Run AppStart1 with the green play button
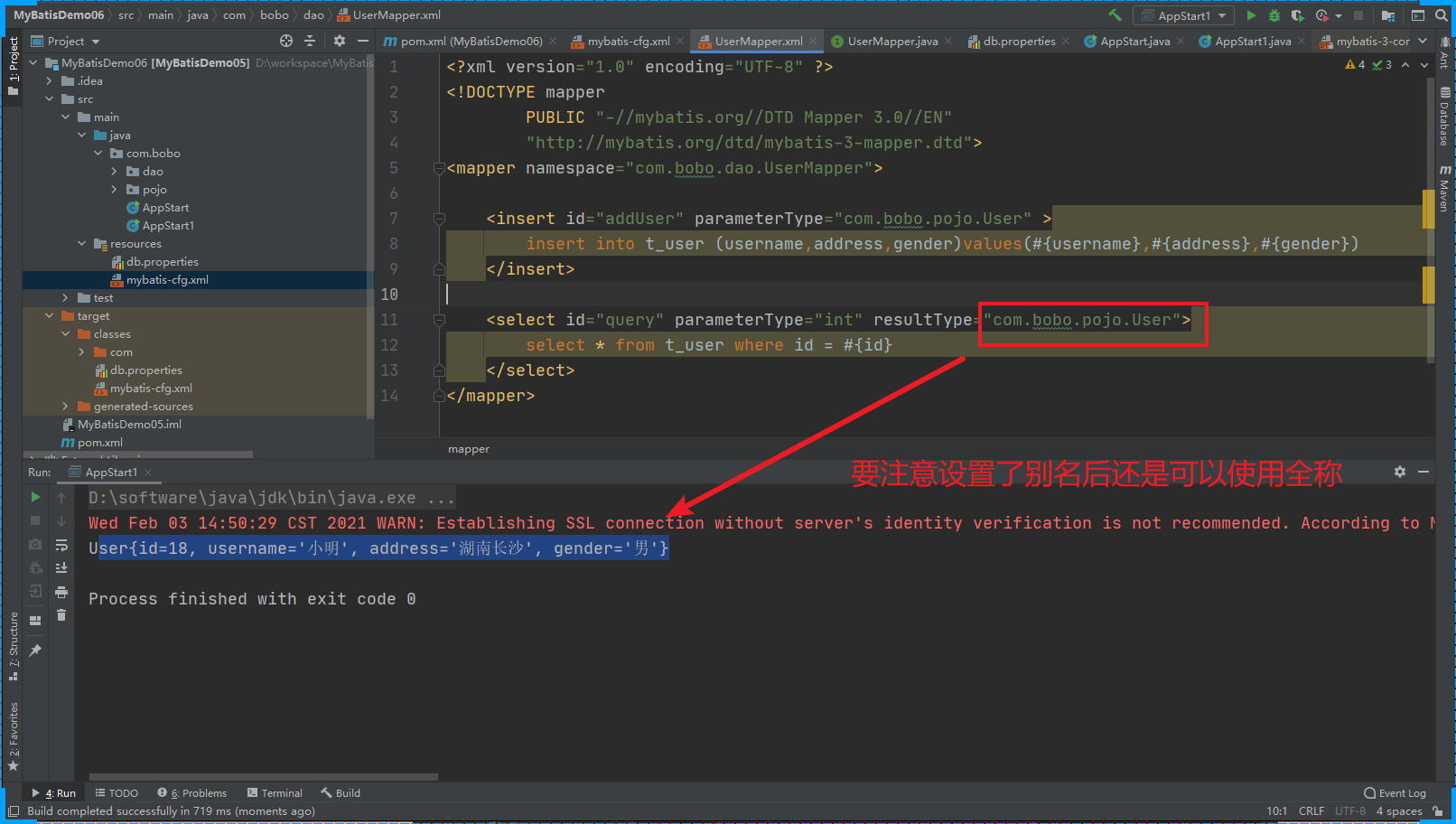 pos(1251,15)
